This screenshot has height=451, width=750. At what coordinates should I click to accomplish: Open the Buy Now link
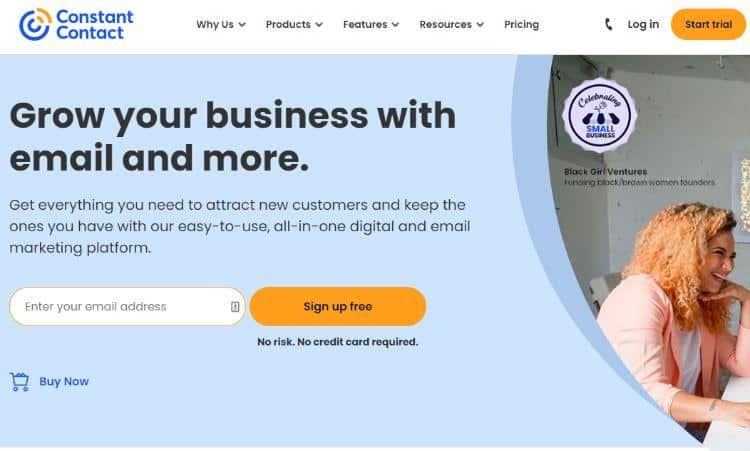64,382
